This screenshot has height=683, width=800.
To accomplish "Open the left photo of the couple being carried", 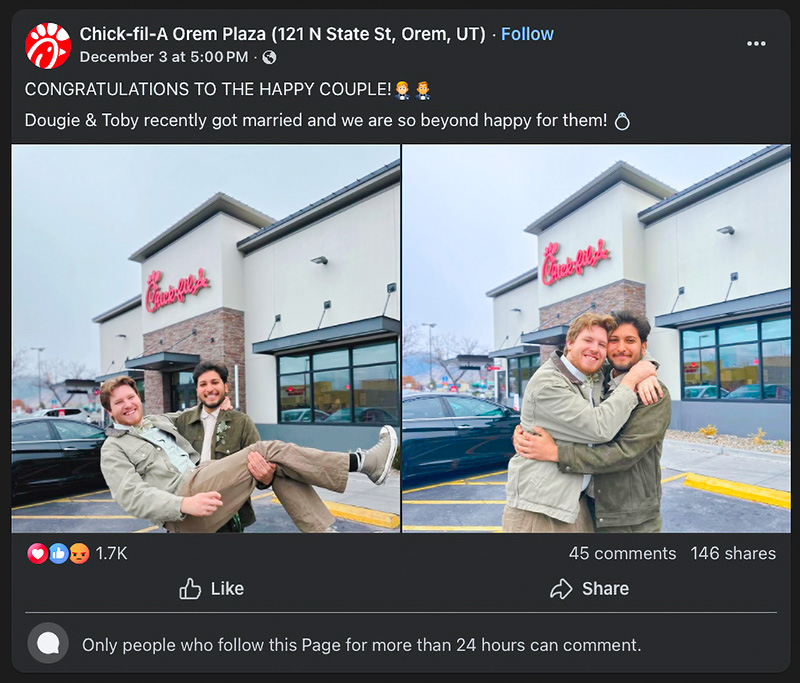I will [x=206, y=338].
